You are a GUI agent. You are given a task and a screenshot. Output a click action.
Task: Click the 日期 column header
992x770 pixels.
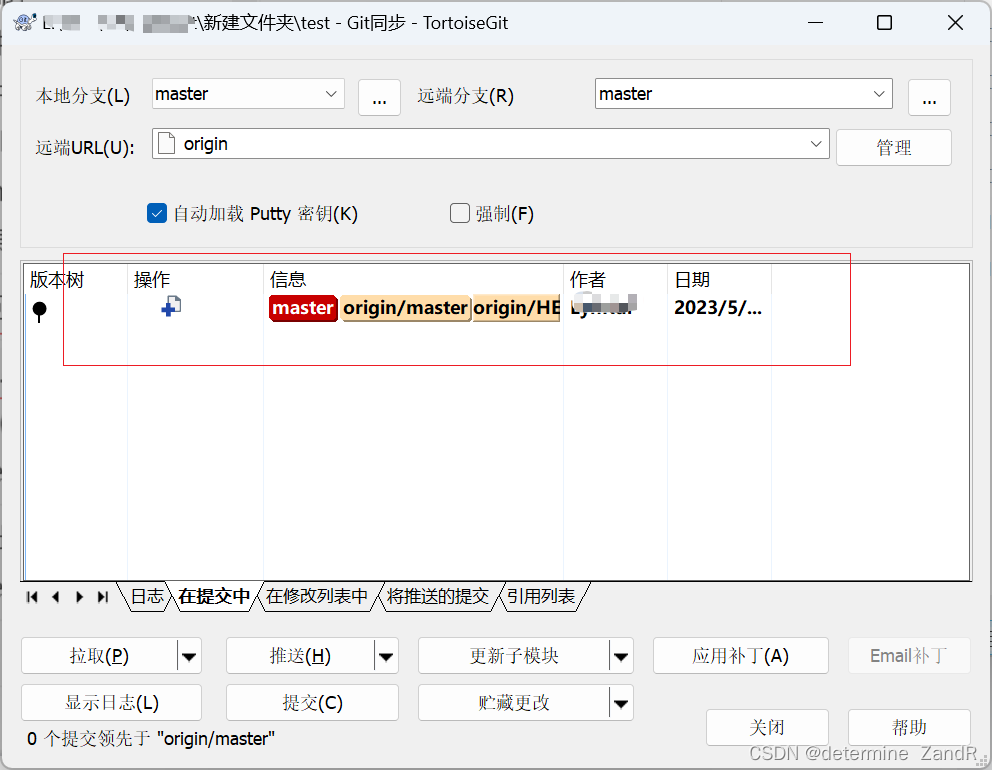pyautogui.click(x=719, y=280)
